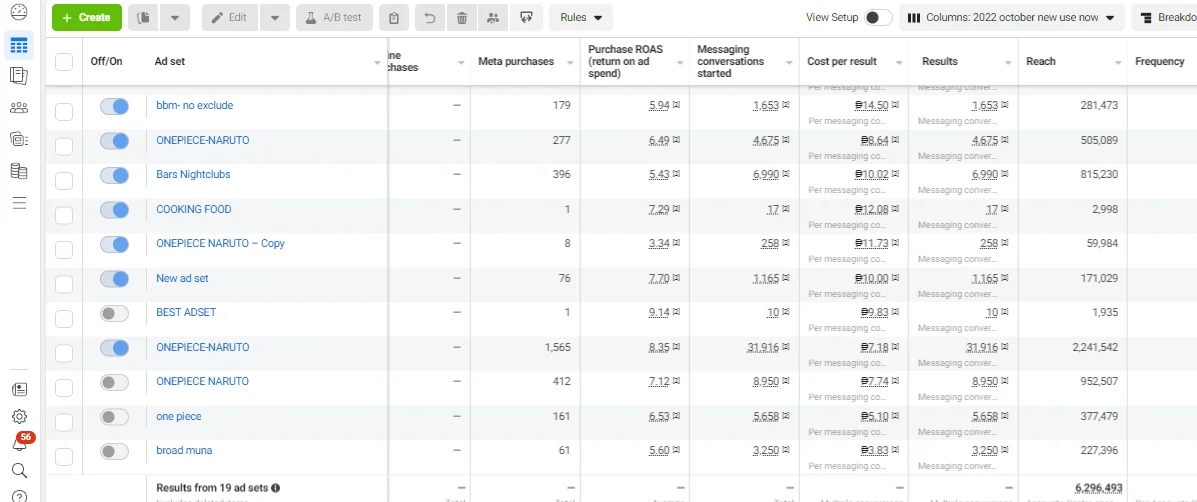Turn off the Bars Nightclubs ad set
Image resolution: width=1197 pixels, height=502 pixels.
pyautogui.click(x=115, y=175)
